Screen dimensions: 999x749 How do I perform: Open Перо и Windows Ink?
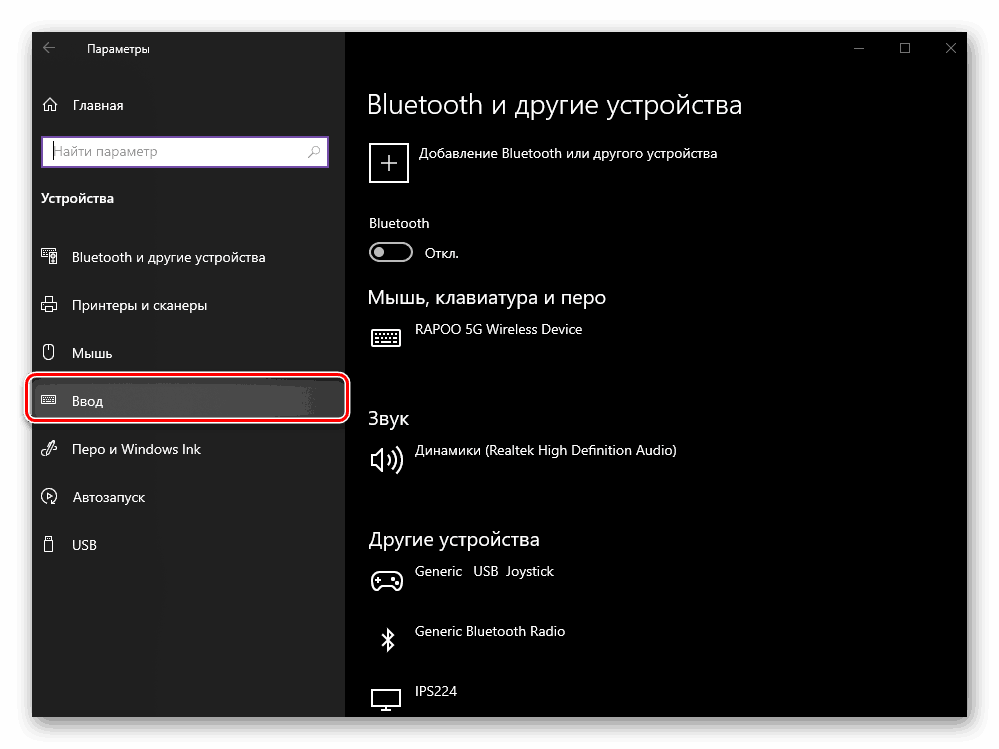[x=136, y=450]
